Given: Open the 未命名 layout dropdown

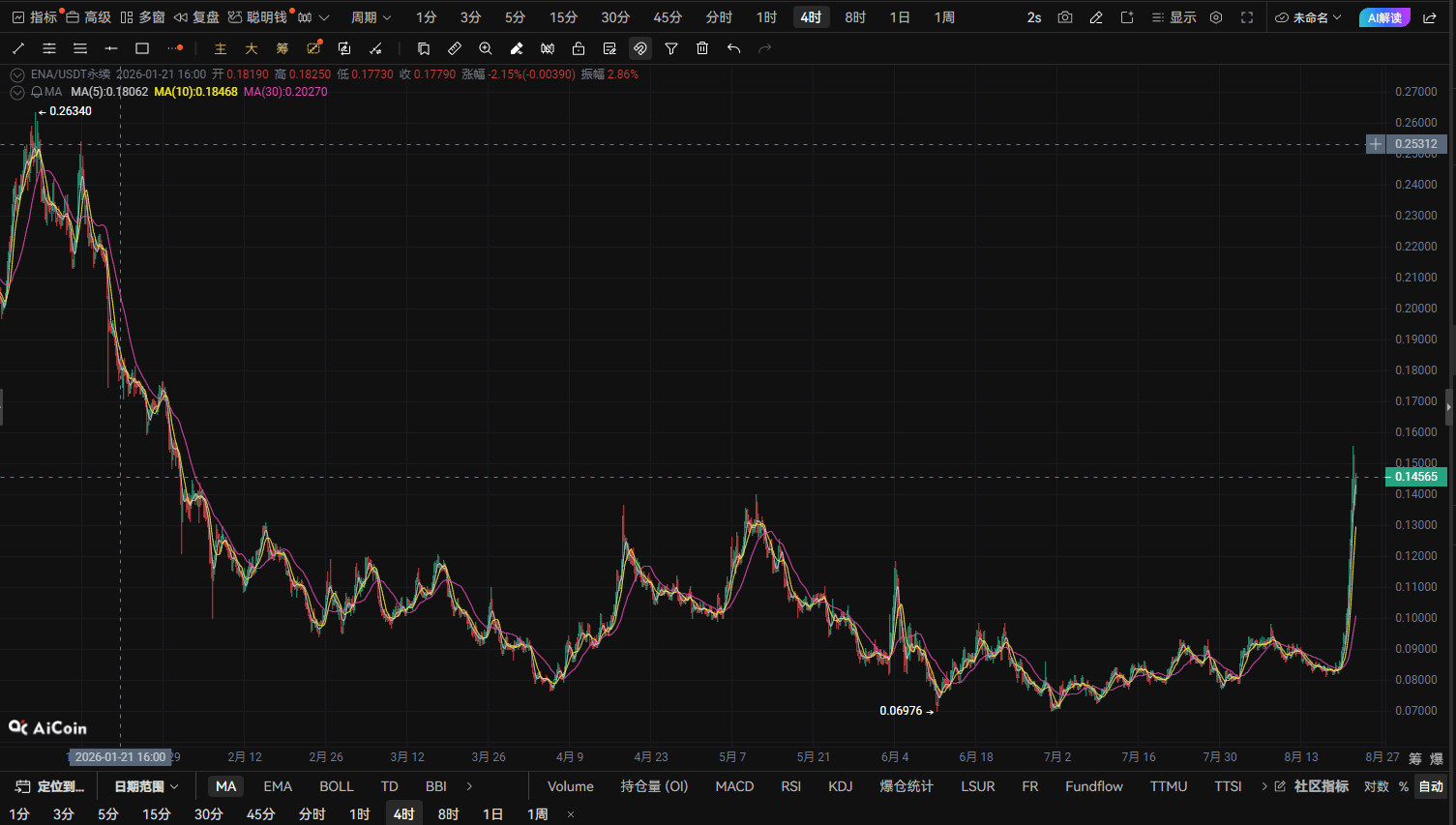Looking at the screenshot, I should click(1309, 17).
